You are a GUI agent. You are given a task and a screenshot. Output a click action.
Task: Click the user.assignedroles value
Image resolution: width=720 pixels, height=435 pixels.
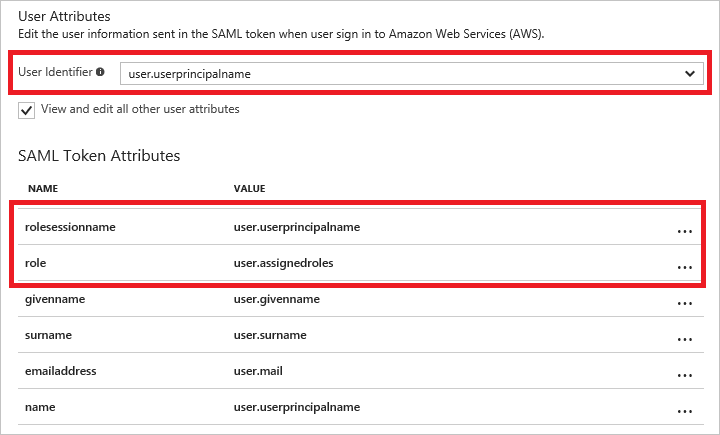[x=283, y=263]
